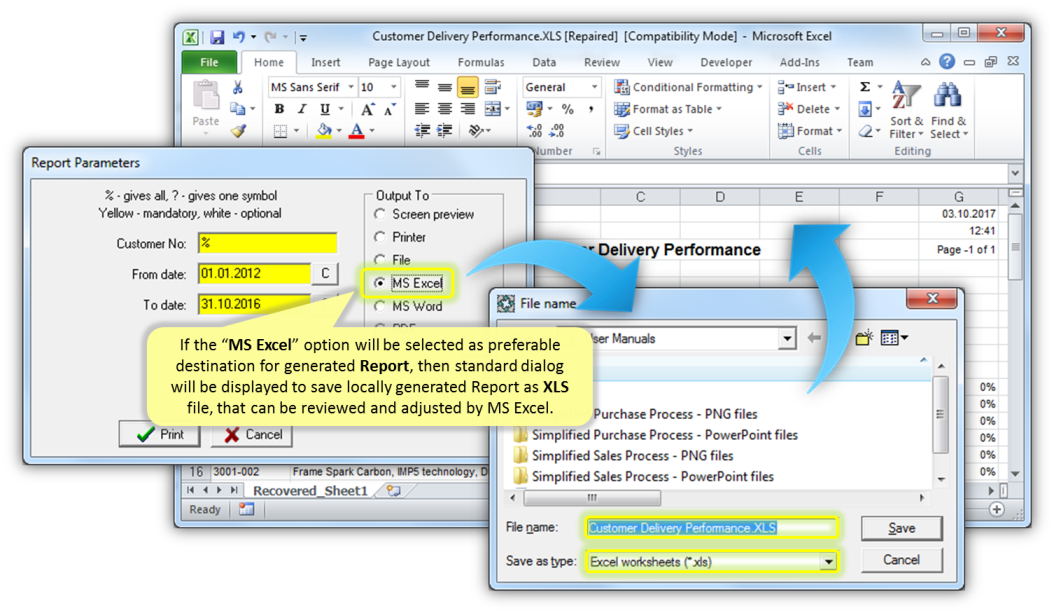Open the MS Sans Serif font name dropdown
The width and height of the screenshot is (1054, 613).
coord(350,87)
